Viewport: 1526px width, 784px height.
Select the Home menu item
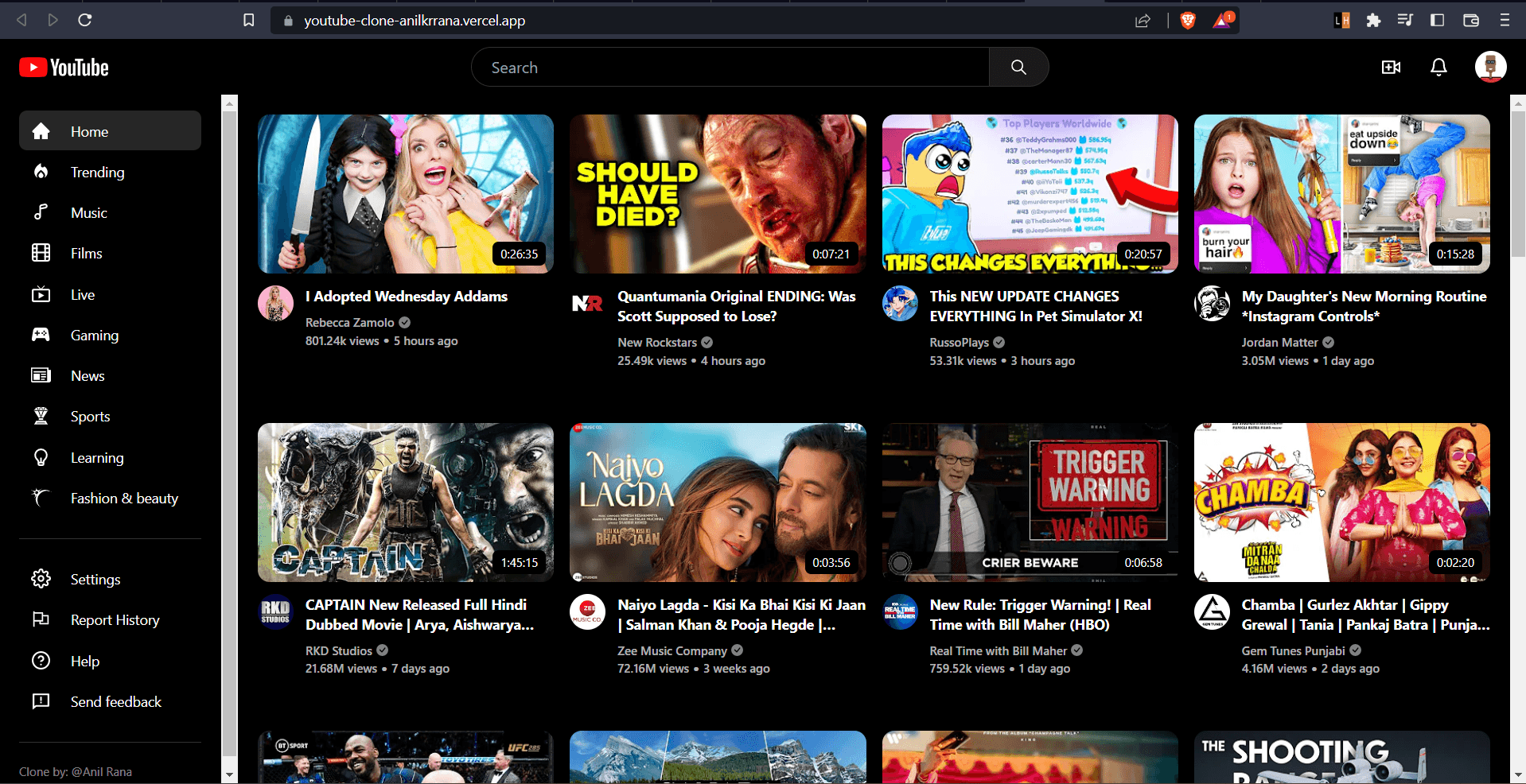pyautogui.click(x=110, y=130)
